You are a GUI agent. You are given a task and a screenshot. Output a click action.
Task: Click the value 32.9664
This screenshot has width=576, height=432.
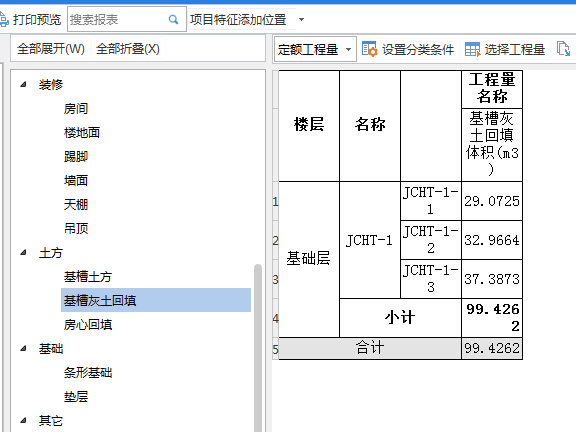pyautogui.click(x=492, y=240)
